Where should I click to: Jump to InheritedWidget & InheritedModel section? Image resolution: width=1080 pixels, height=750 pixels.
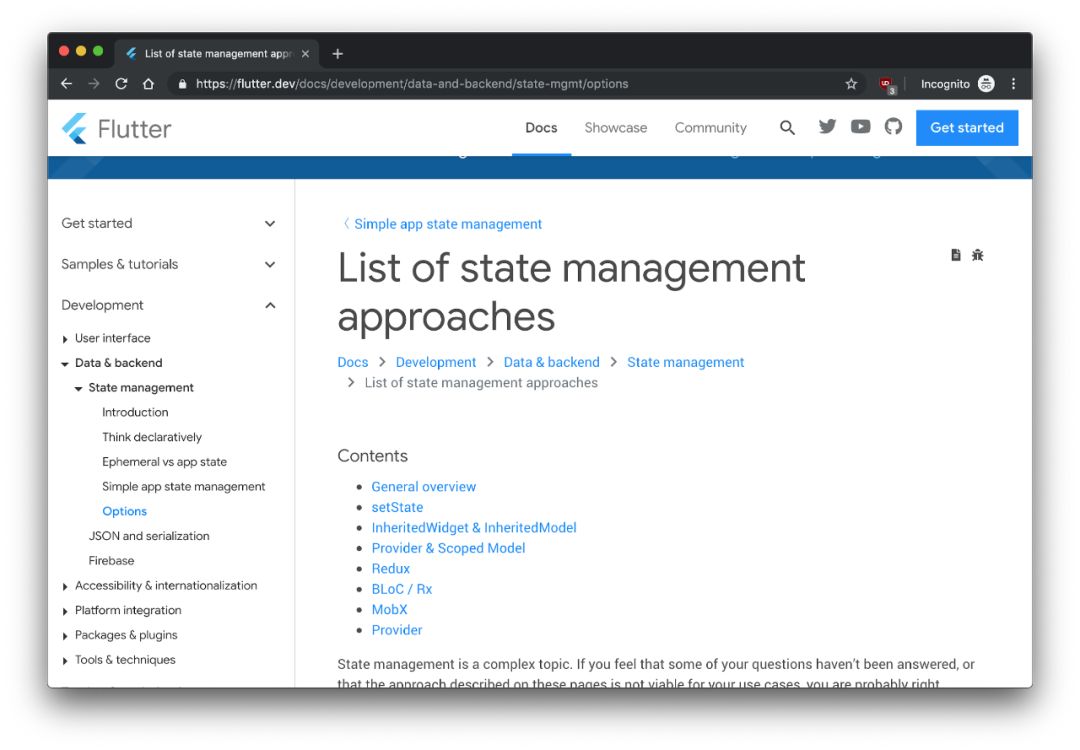[474, 528]
